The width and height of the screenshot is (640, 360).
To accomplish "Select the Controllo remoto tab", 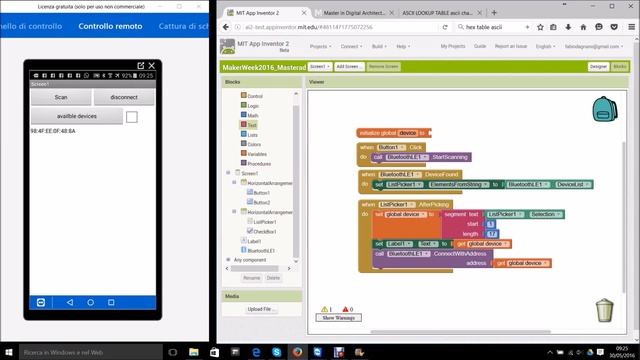I will pos(110,26).
